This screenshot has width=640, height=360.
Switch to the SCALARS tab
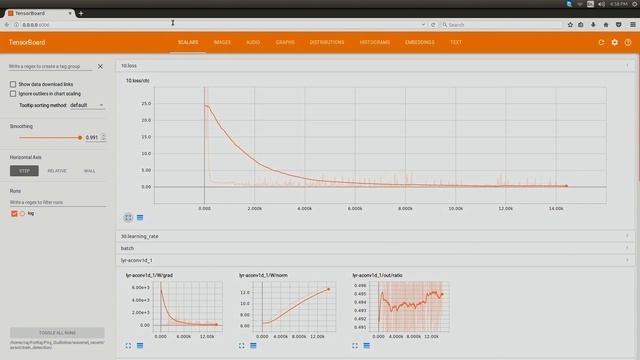[x=188, y=42]
